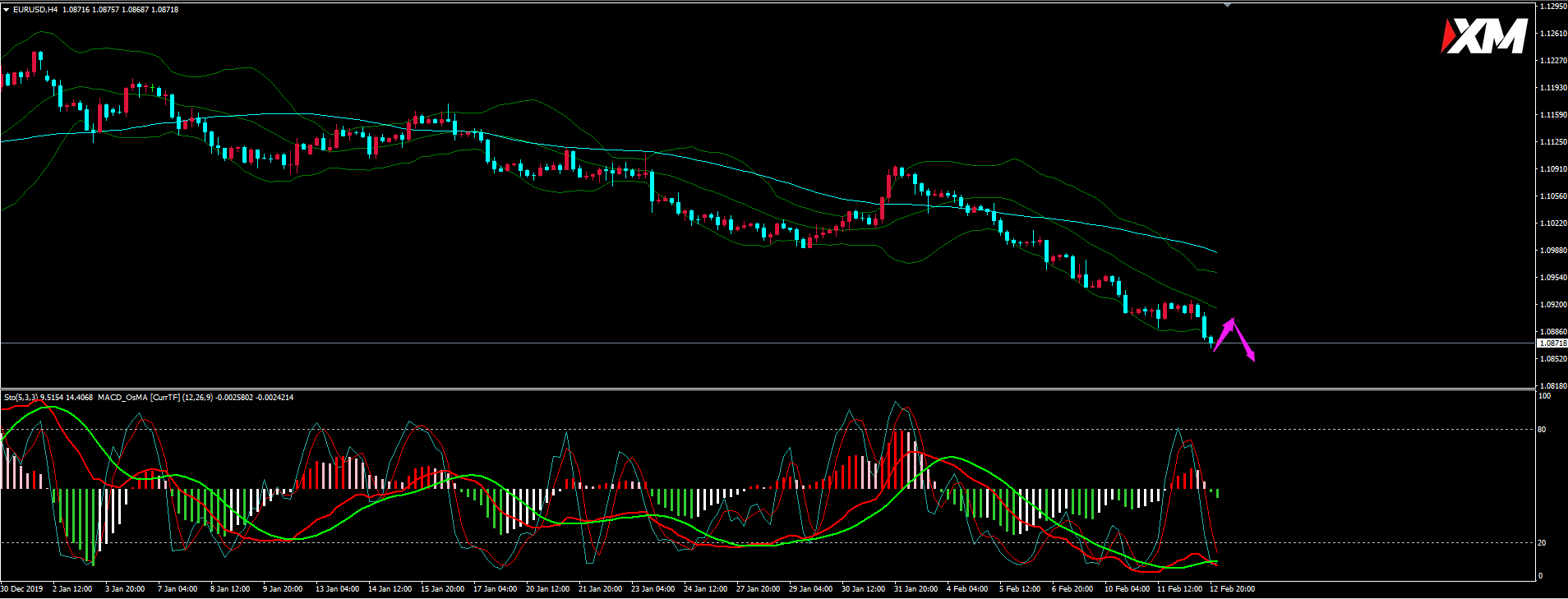Click the 1.12950 price scale label

point(1552,7)
